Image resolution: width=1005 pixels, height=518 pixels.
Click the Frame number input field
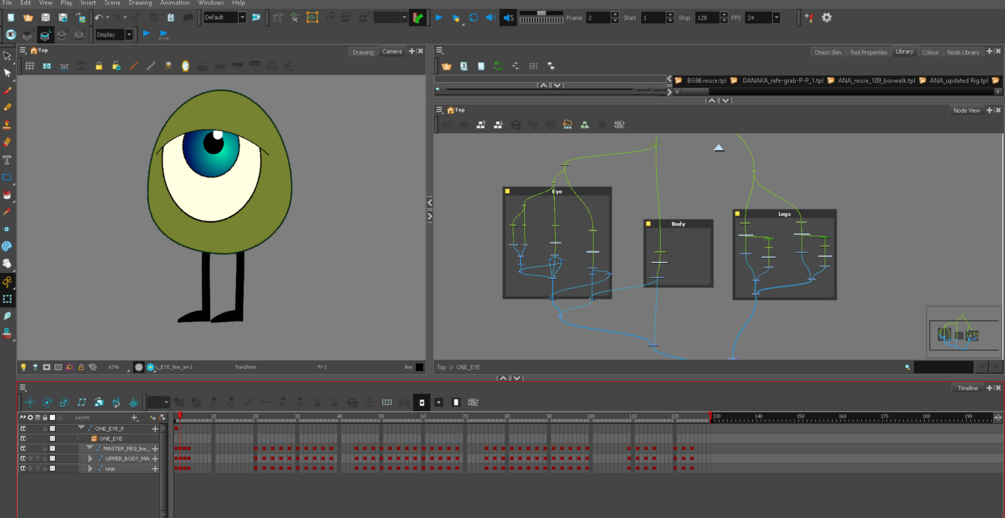pyautogui.click(x=598, y=18)
